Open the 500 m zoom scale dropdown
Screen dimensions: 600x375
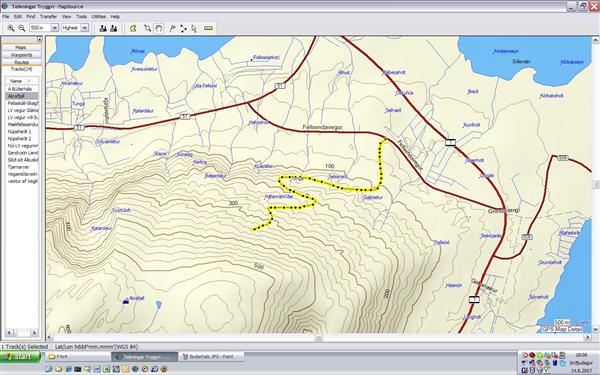click(x=55, y=28)
